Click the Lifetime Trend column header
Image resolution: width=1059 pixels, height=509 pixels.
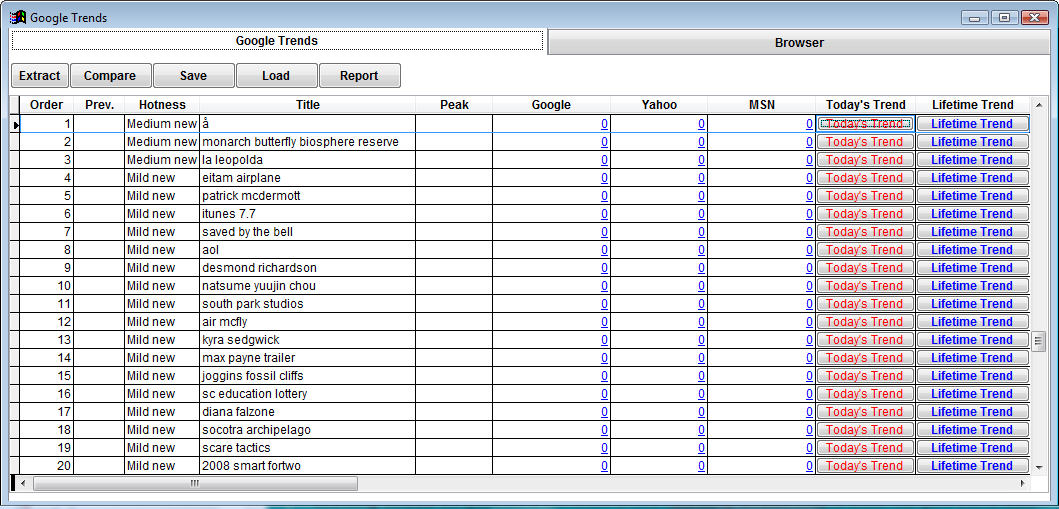[973, 105]
